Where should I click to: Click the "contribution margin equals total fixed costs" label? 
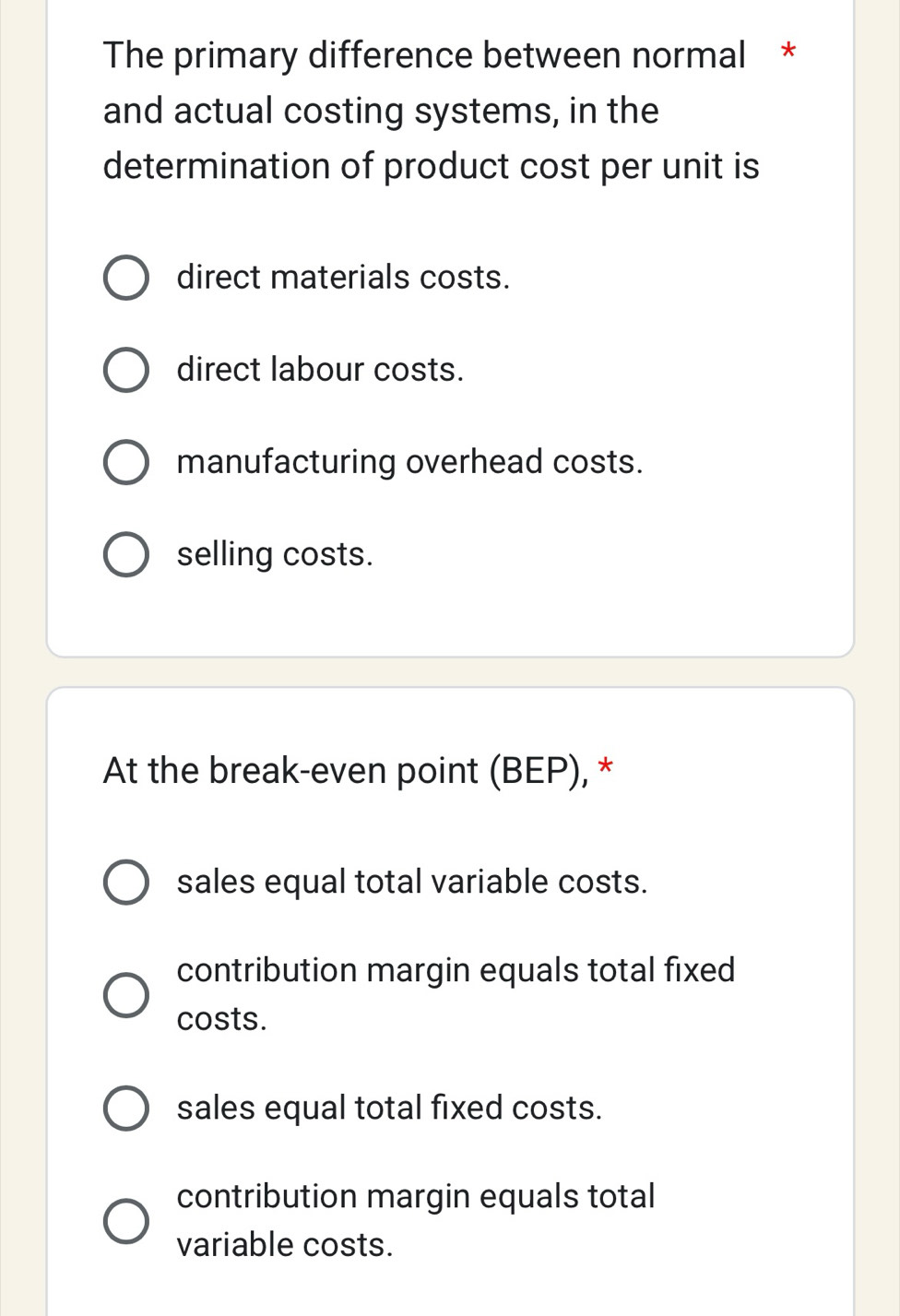[456, 994]
